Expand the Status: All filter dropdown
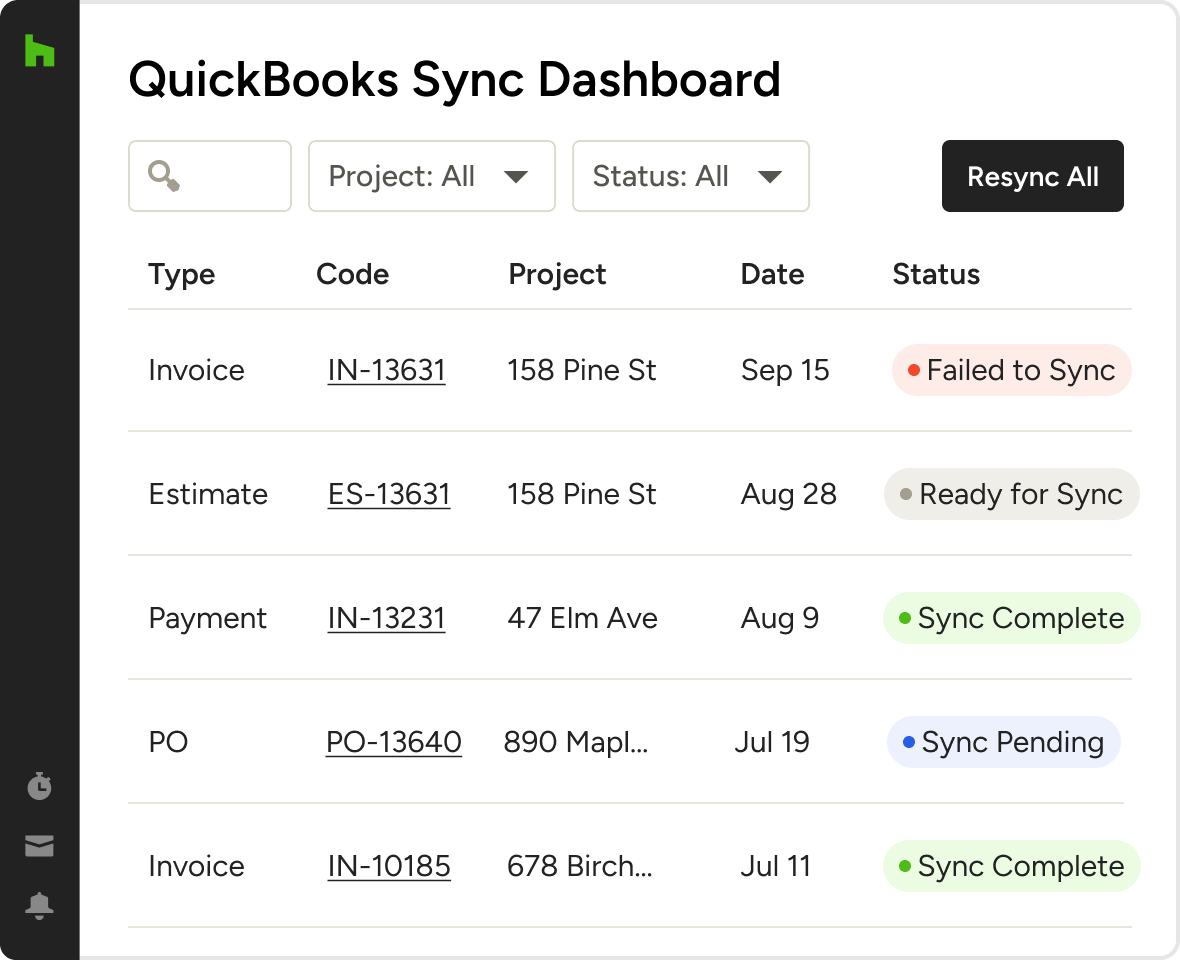This screenshot has height=960, width=1180. [690, 176]
